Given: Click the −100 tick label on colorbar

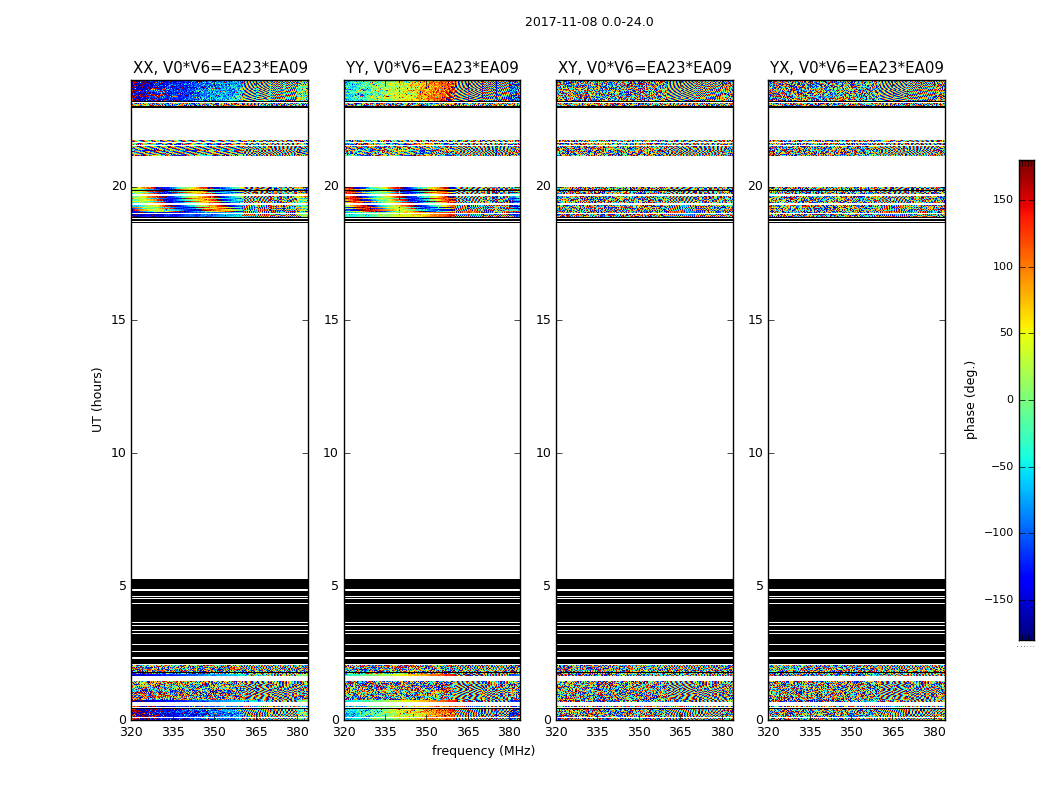Looking at the screenshot, I should (x=1000, y=533).
